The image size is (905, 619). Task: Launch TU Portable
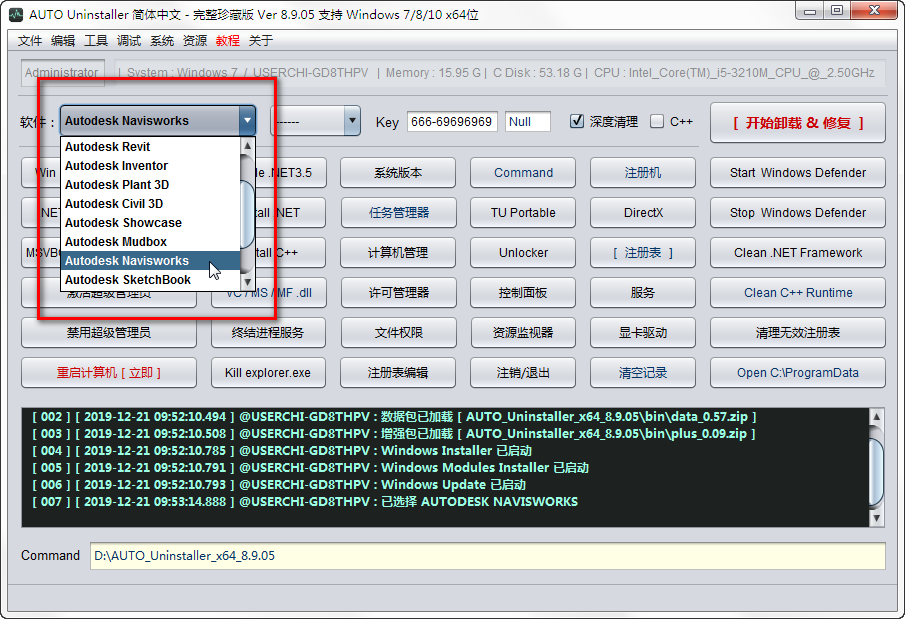point(523,212)
